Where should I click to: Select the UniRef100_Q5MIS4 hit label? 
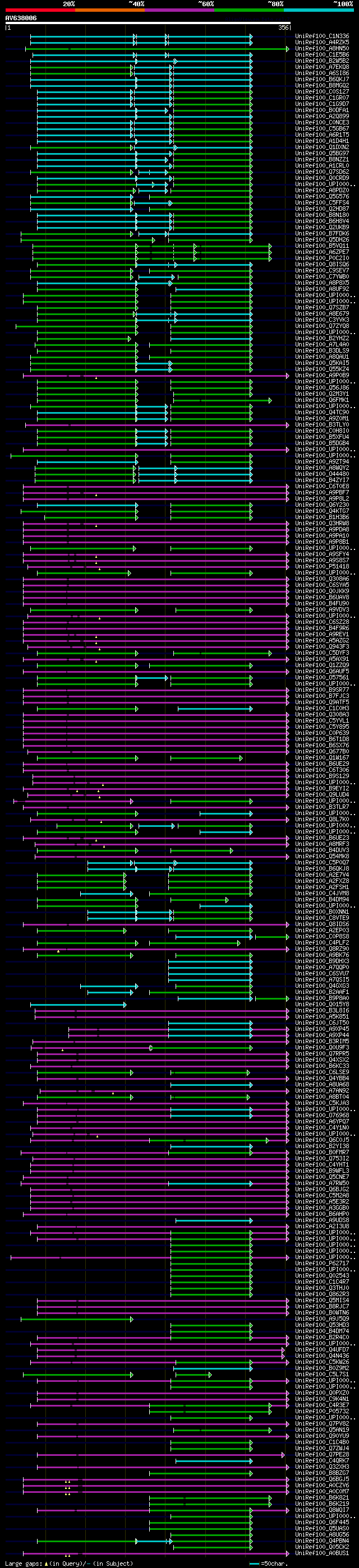[322, 1301]
